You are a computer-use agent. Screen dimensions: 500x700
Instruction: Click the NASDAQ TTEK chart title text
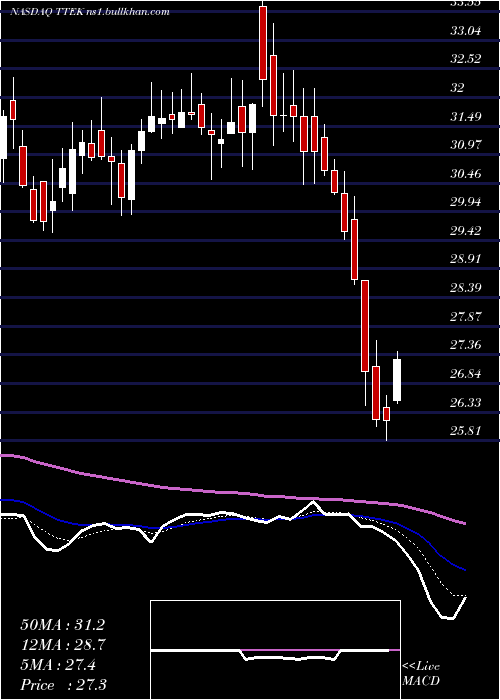point(90,12)
